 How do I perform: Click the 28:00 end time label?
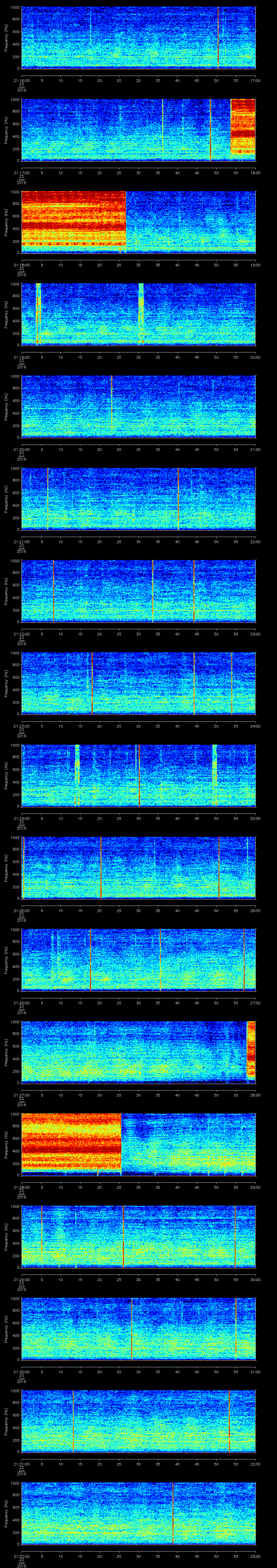click(x=255, y=1095)
